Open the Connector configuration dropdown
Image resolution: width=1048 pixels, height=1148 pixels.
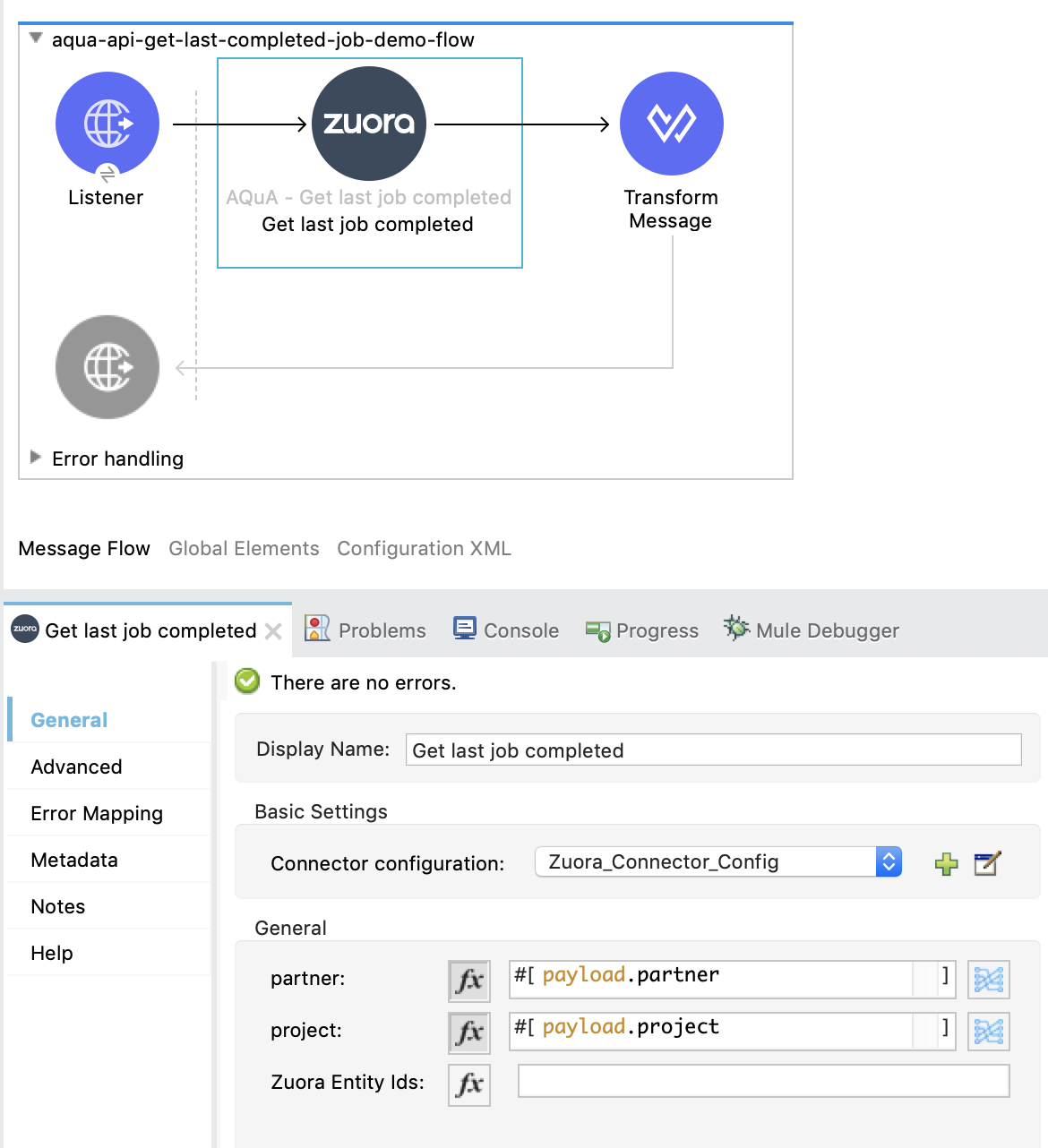(x=889, y=861)
